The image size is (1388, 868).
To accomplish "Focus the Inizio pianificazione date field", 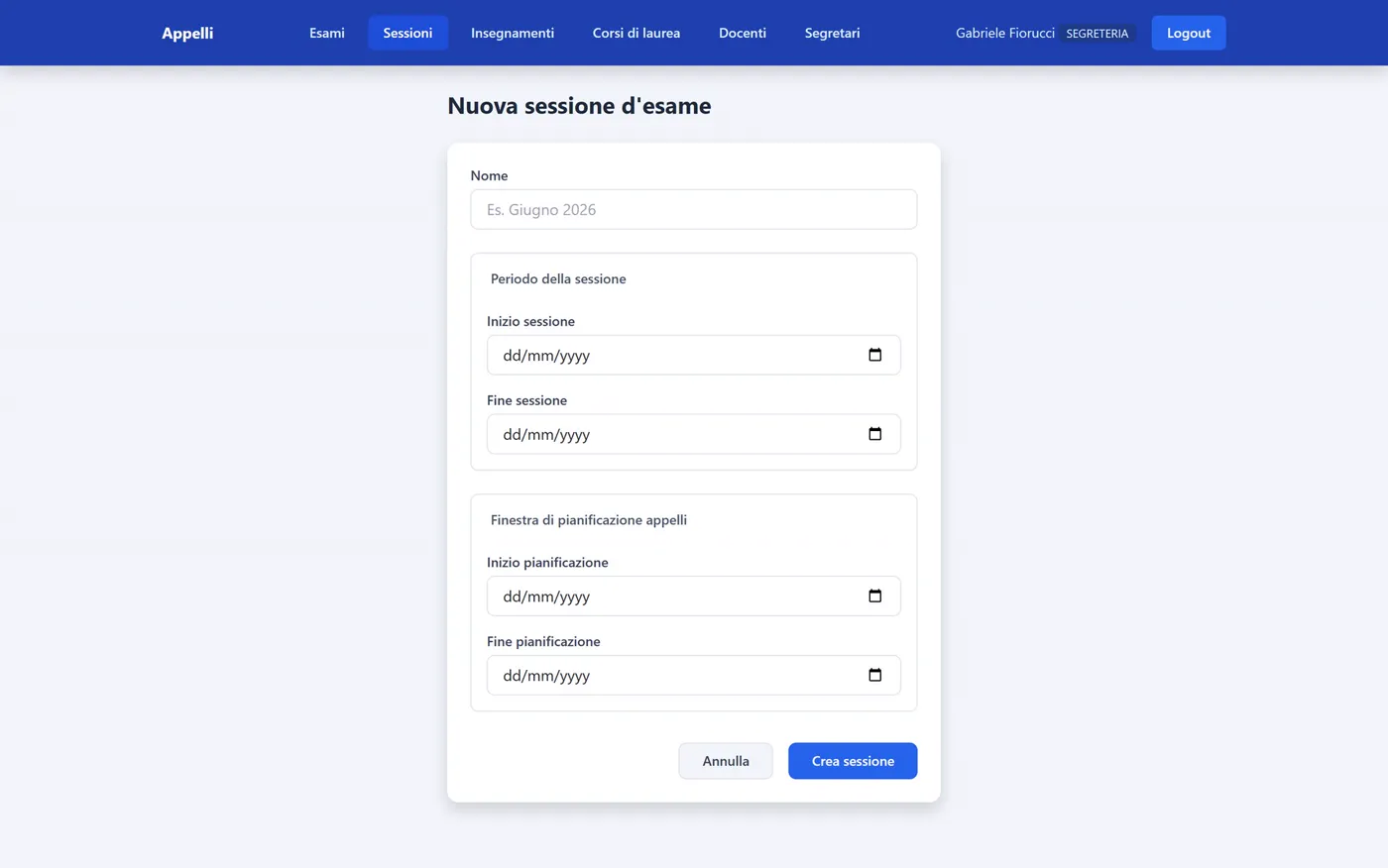I will pos(694,596).
